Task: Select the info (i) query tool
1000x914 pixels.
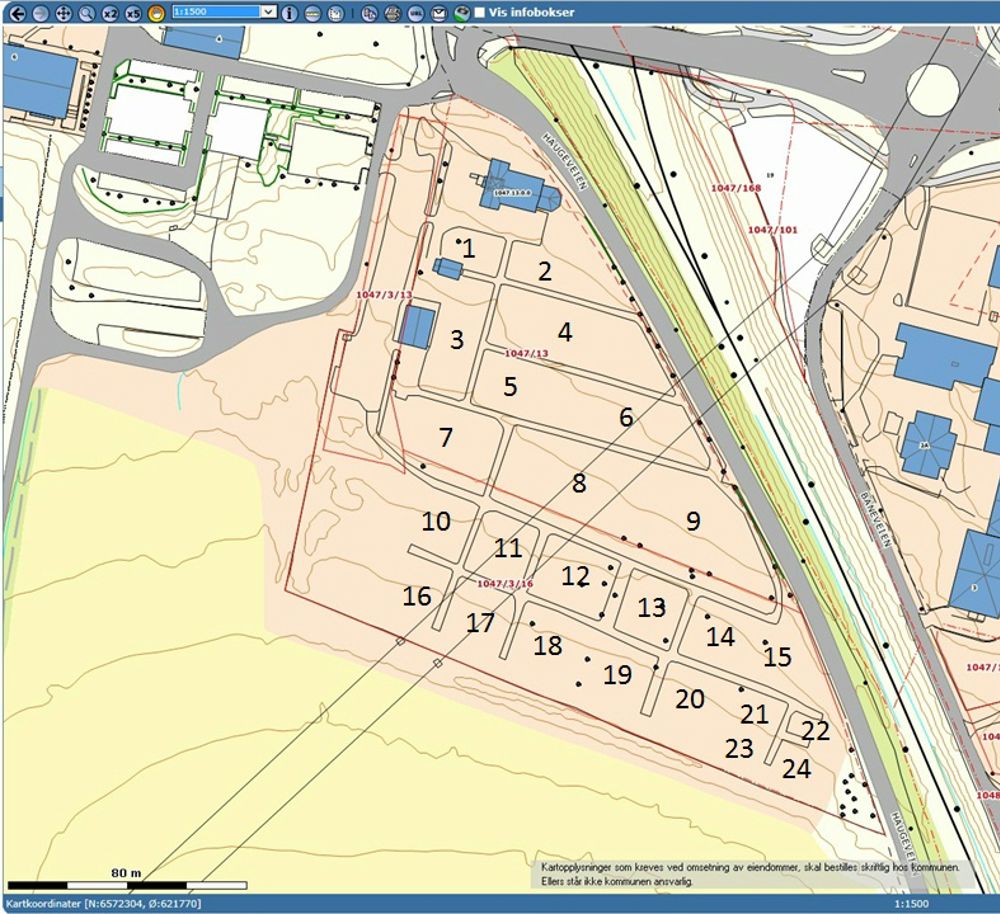Action: [289, 13]
